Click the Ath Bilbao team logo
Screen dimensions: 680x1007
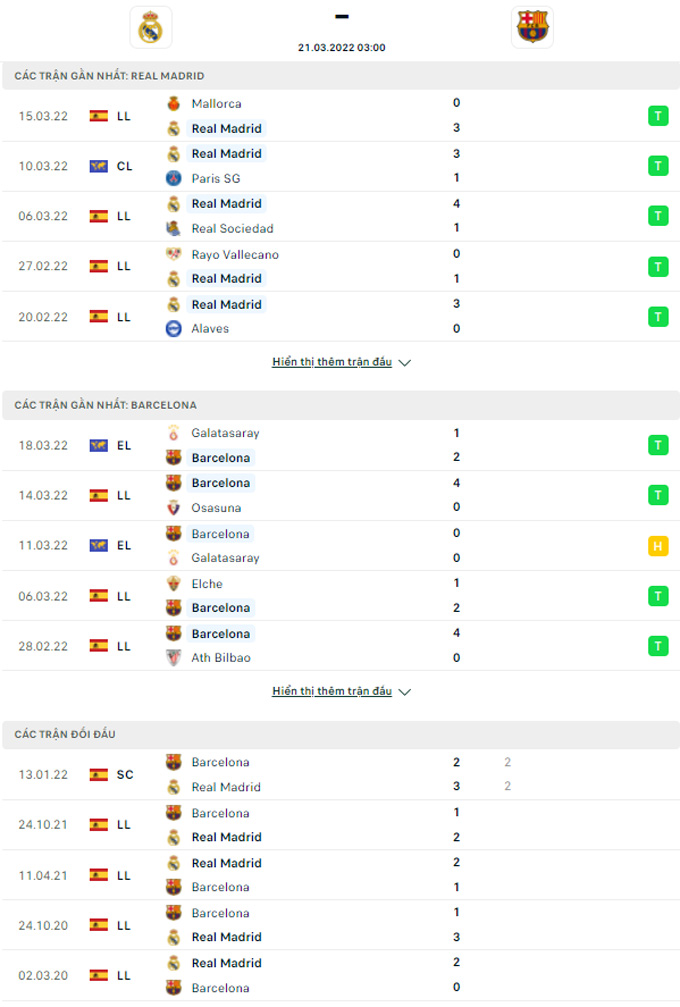click(173, 658)
